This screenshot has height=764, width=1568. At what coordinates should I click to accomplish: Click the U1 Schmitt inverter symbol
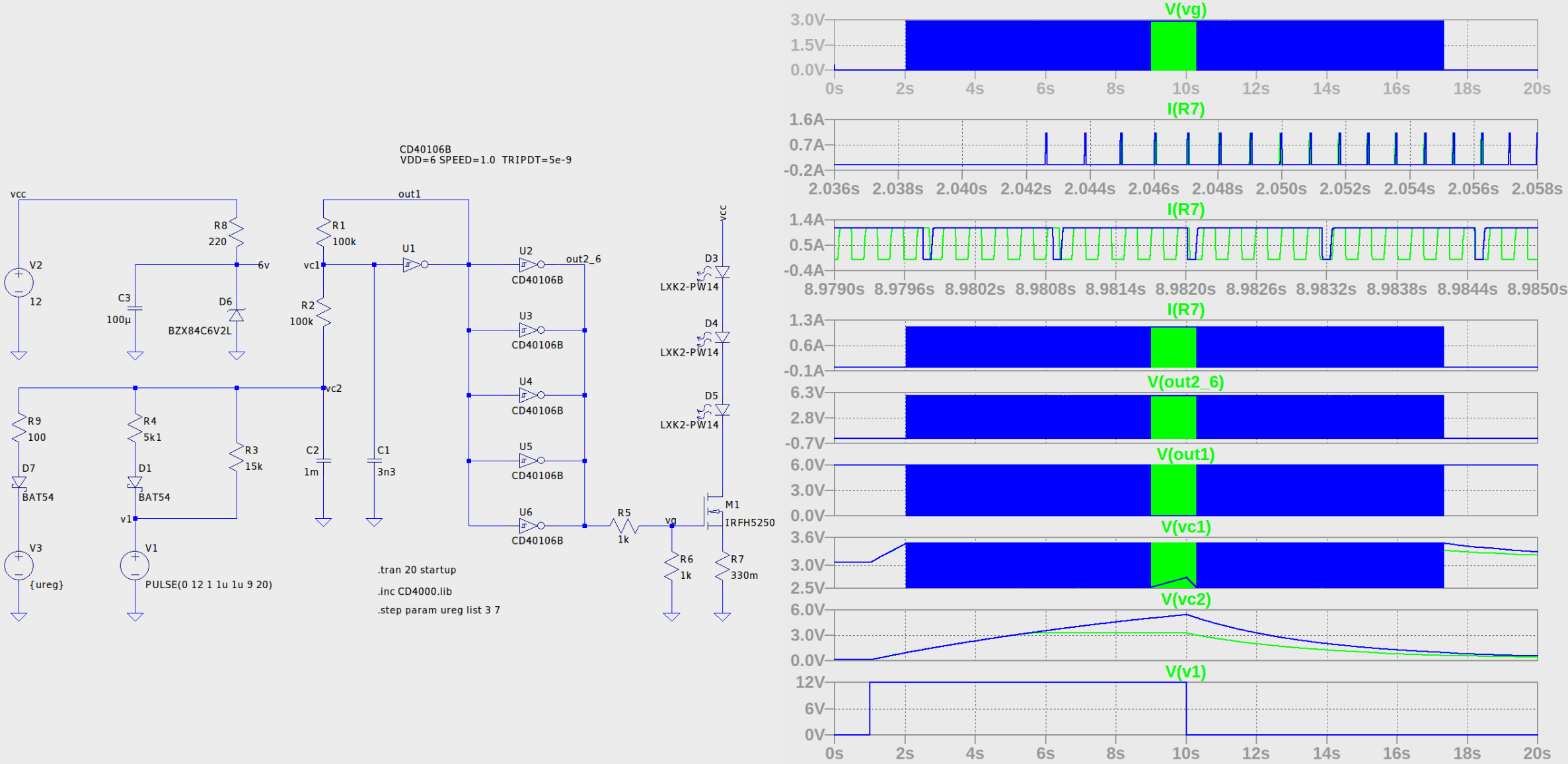(416, 264)
